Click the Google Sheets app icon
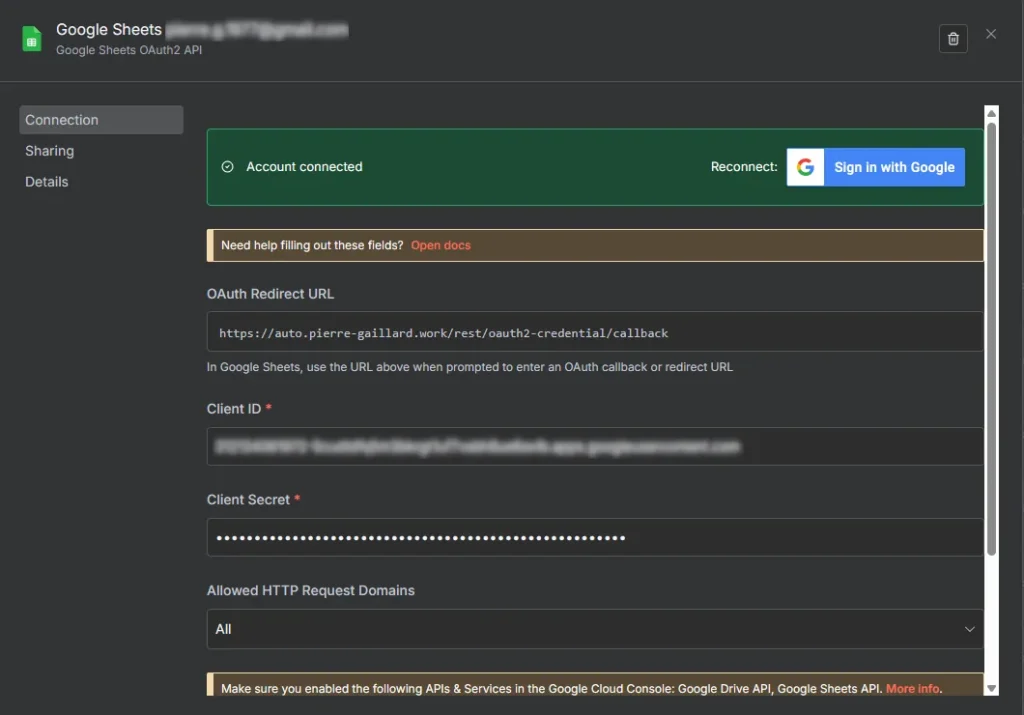This screenshot has height=715, width=1024. 31,39
